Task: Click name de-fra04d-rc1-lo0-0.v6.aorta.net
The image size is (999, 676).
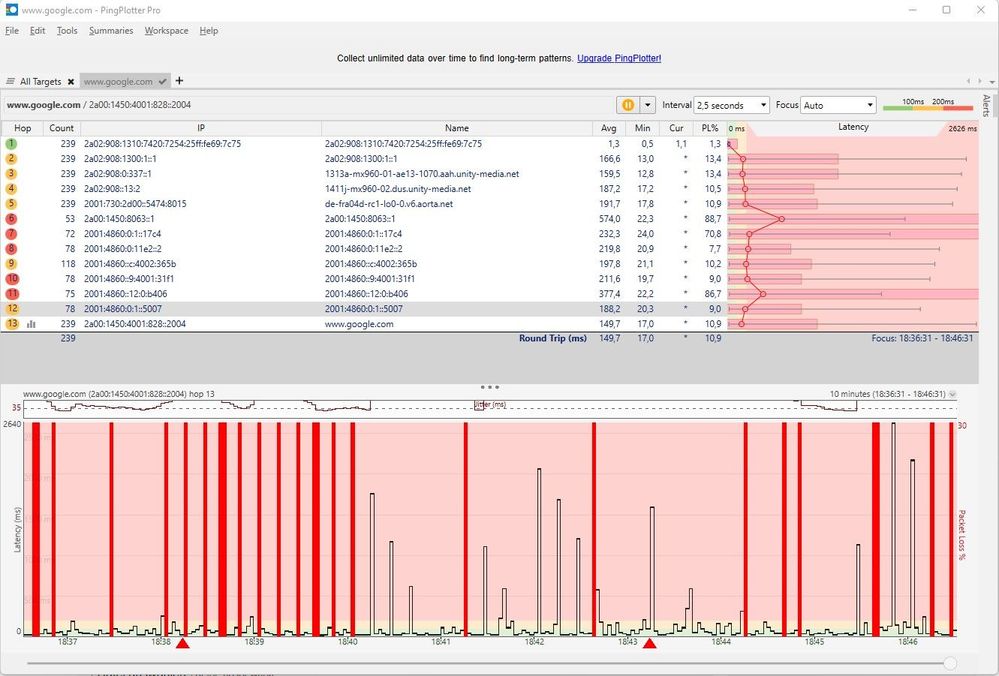Action: [389, 204]
